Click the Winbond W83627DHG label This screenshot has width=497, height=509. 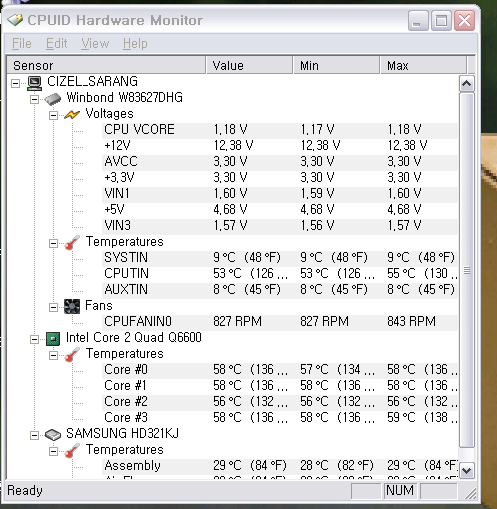click(124, 98)
